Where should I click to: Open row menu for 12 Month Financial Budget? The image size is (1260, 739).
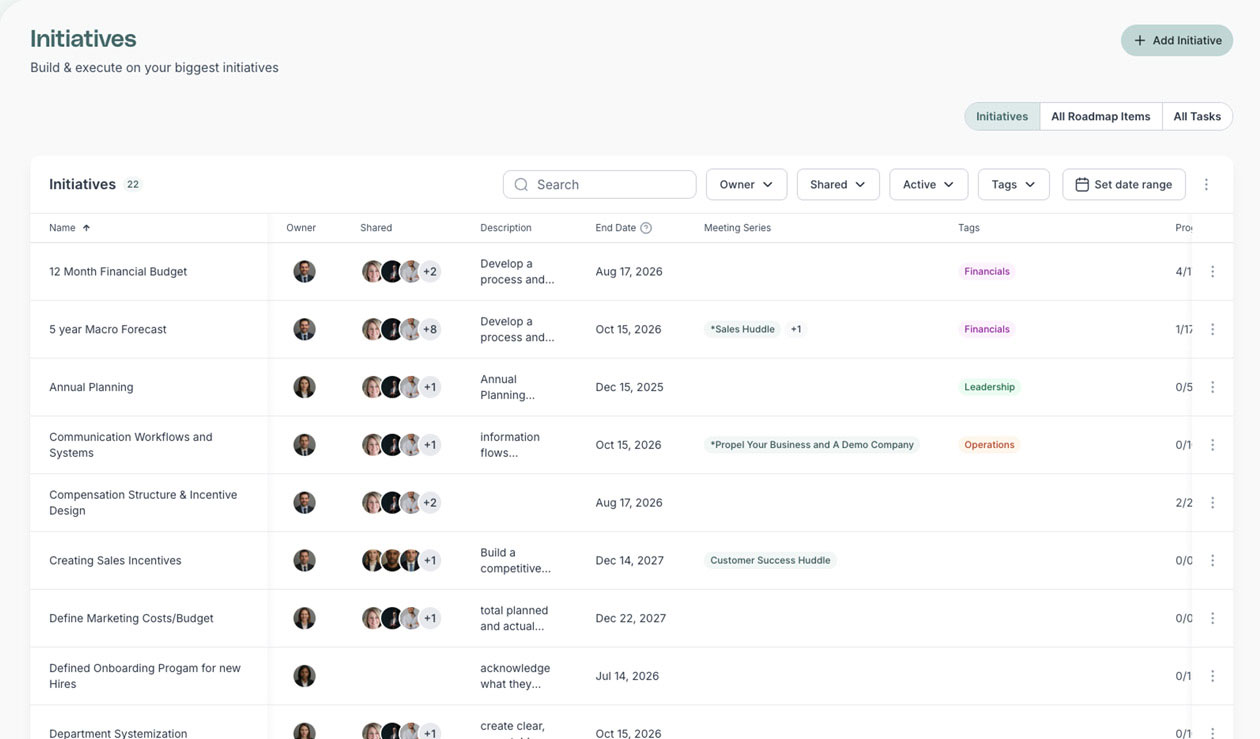1212,271
